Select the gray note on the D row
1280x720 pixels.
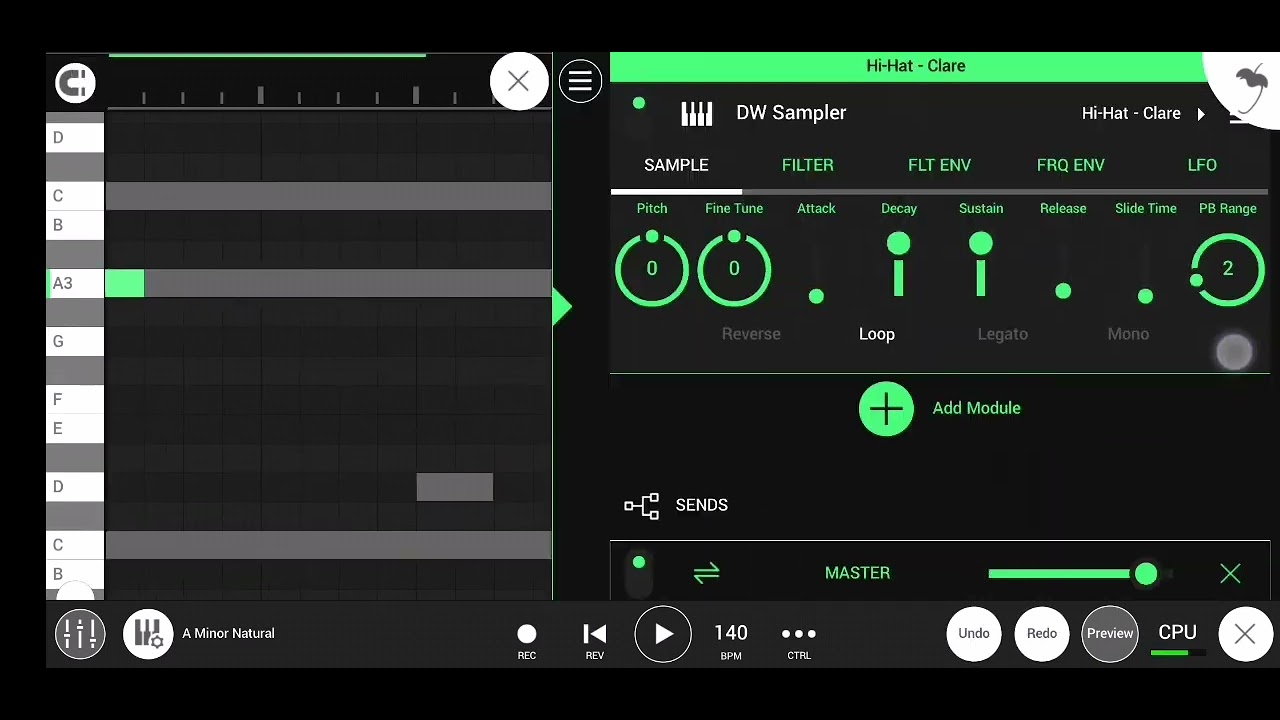[455, 487]
